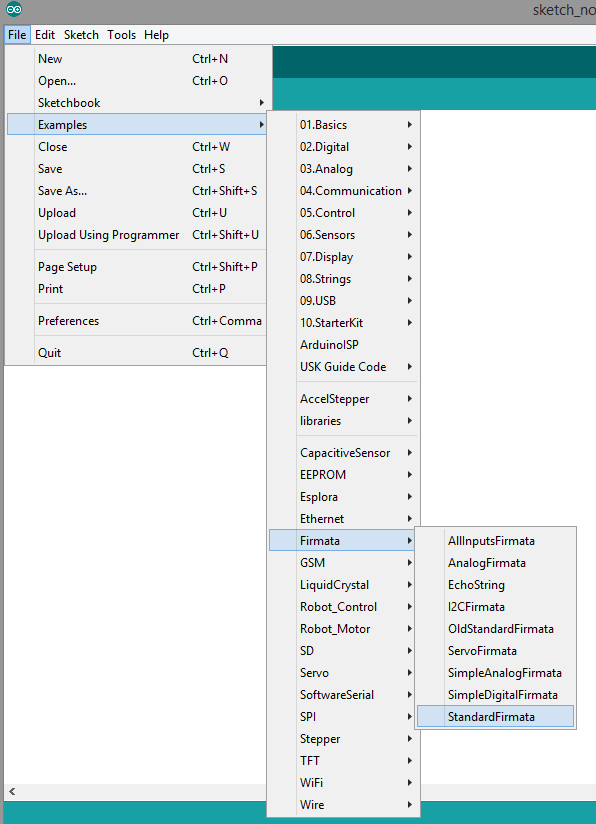Viewport: 596px width, 824px height.
Task: Choose New from the File menu
Action: point(137,59)
